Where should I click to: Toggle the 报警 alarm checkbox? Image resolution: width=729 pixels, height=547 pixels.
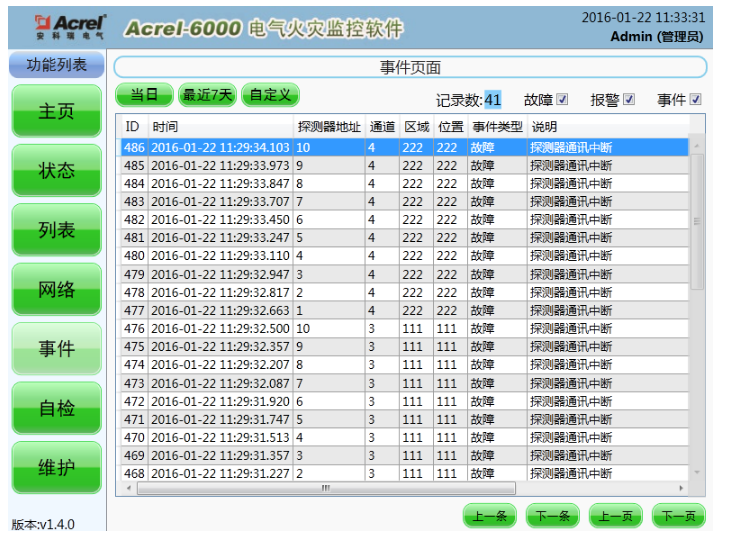[x=629, y=99]
